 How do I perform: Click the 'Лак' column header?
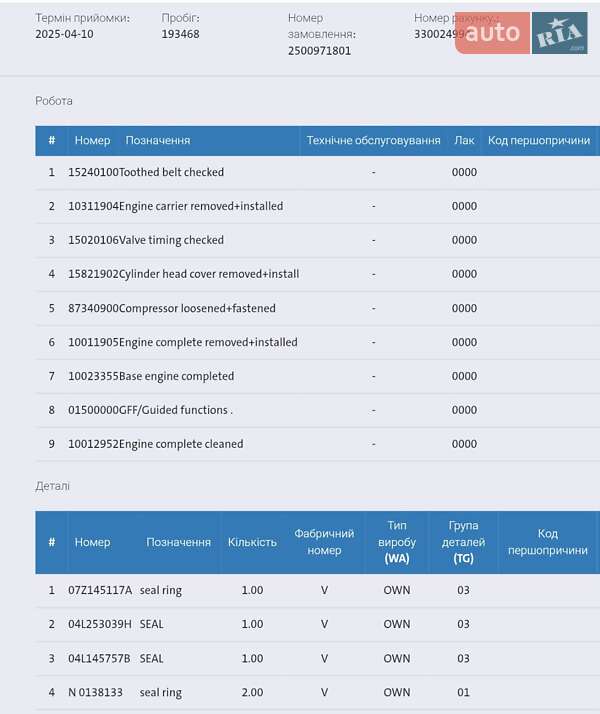coord(464,141)
